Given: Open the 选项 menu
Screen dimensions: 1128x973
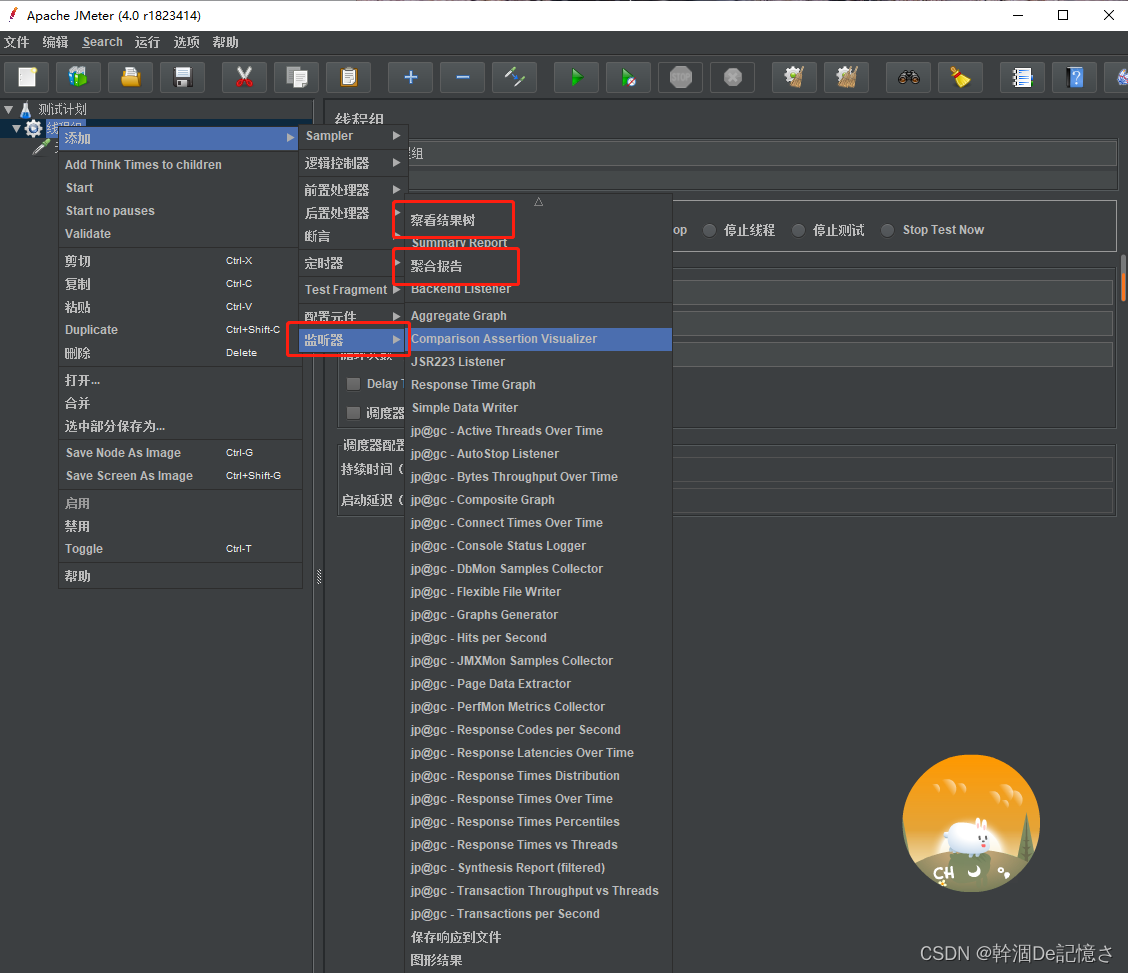Looking at the screenshot, I should click(x=186, y=42).
